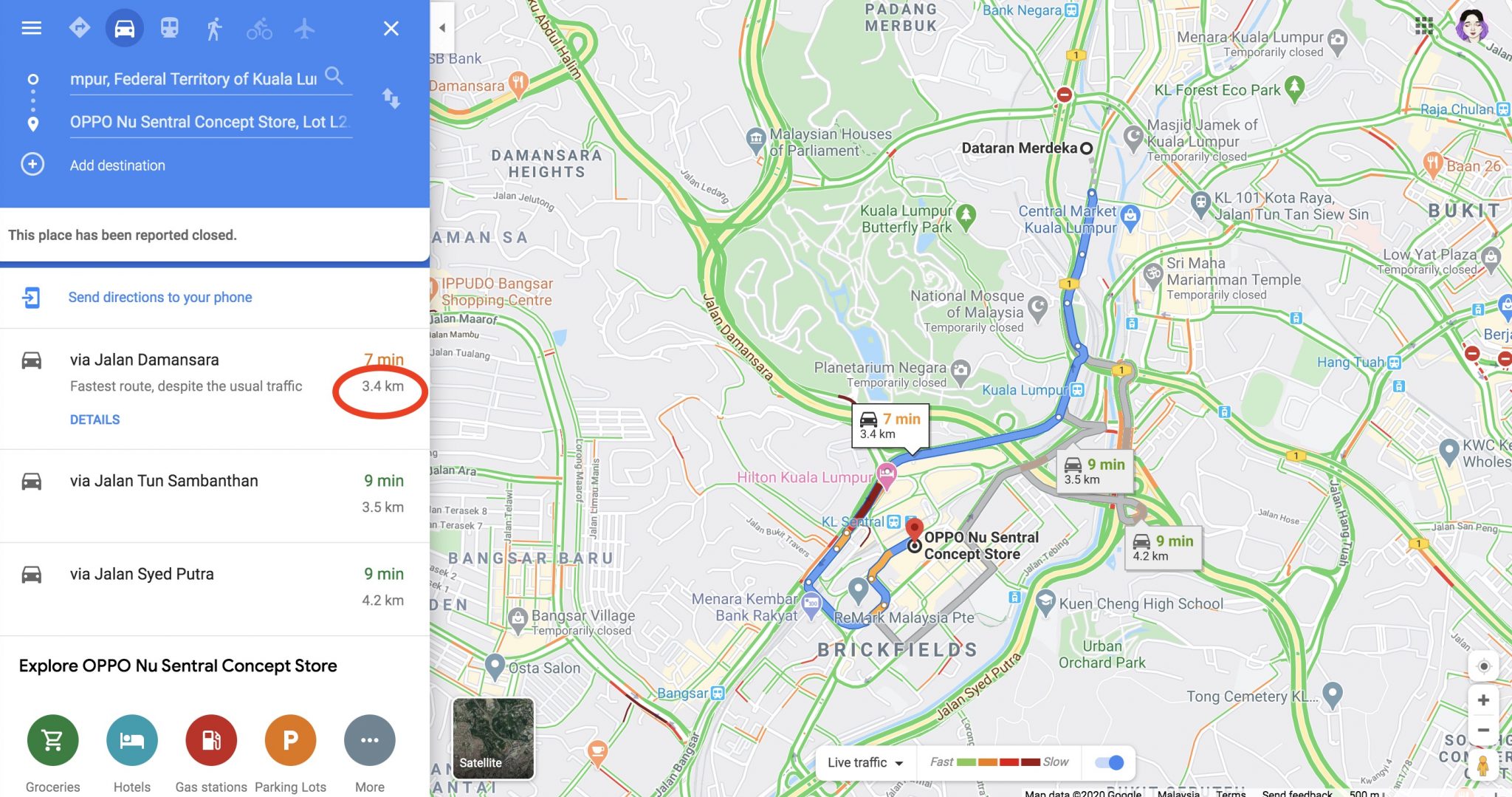This screenshot has width=1512, height=797.
Task: Select the walking travel mode icon
Action: coord(214,28)
